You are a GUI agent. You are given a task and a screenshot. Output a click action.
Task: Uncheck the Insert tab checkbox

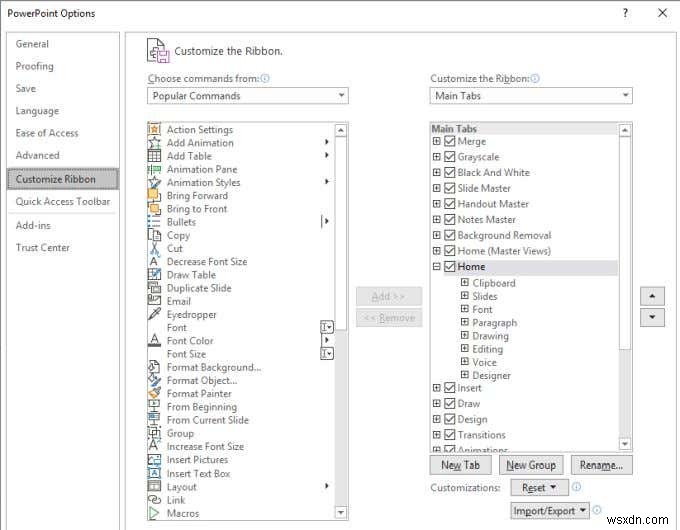coord(450,388)
